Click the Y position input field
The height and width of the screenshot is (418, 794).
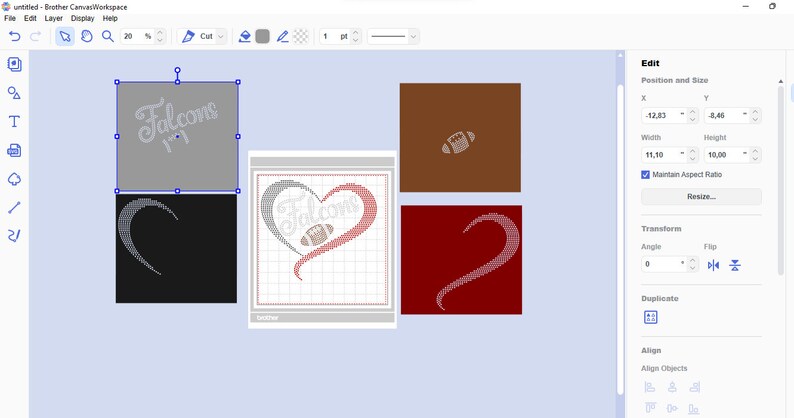pos(727,116)
